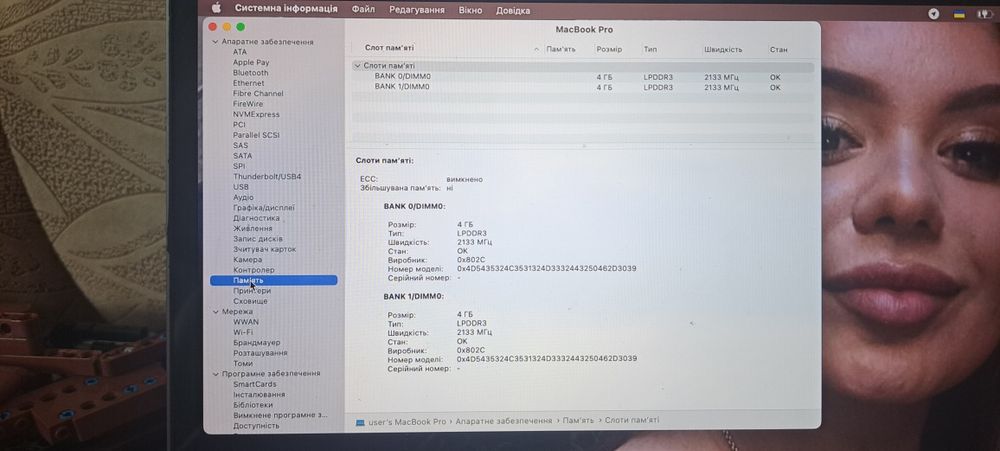Sort by Розмір column header
This screenshot has height=451, width=1000.
(x=609, y=50)
